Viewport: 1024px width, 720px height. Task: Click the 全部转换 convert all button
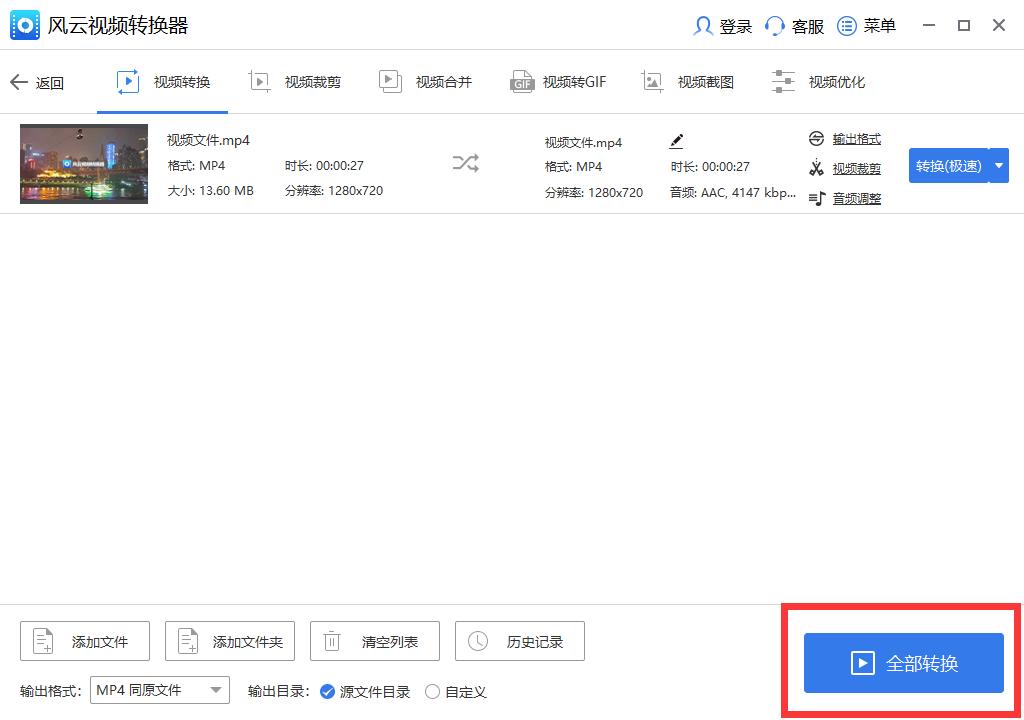903,662
